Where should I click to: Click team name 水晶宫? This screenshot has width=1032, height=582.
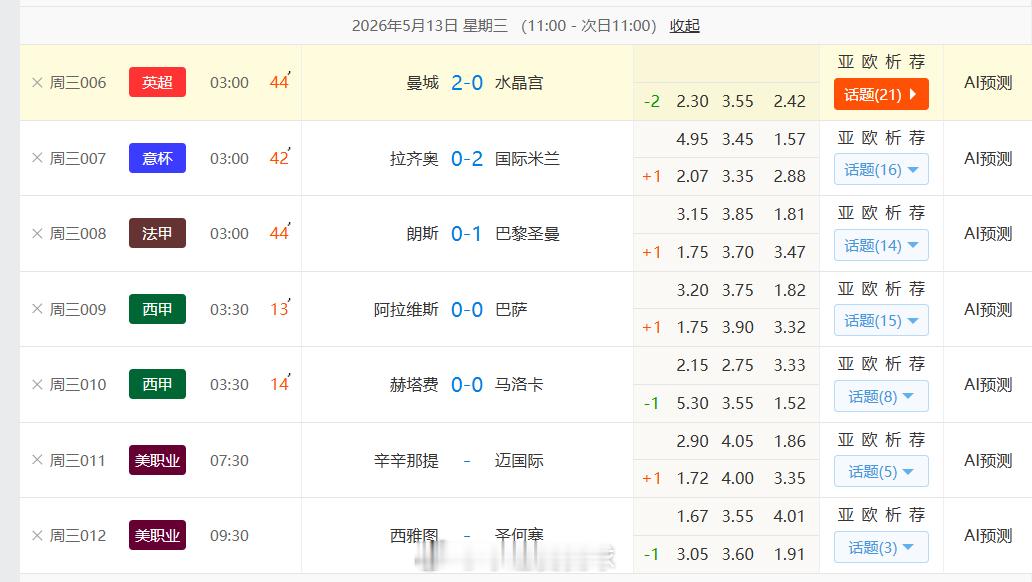519,82
